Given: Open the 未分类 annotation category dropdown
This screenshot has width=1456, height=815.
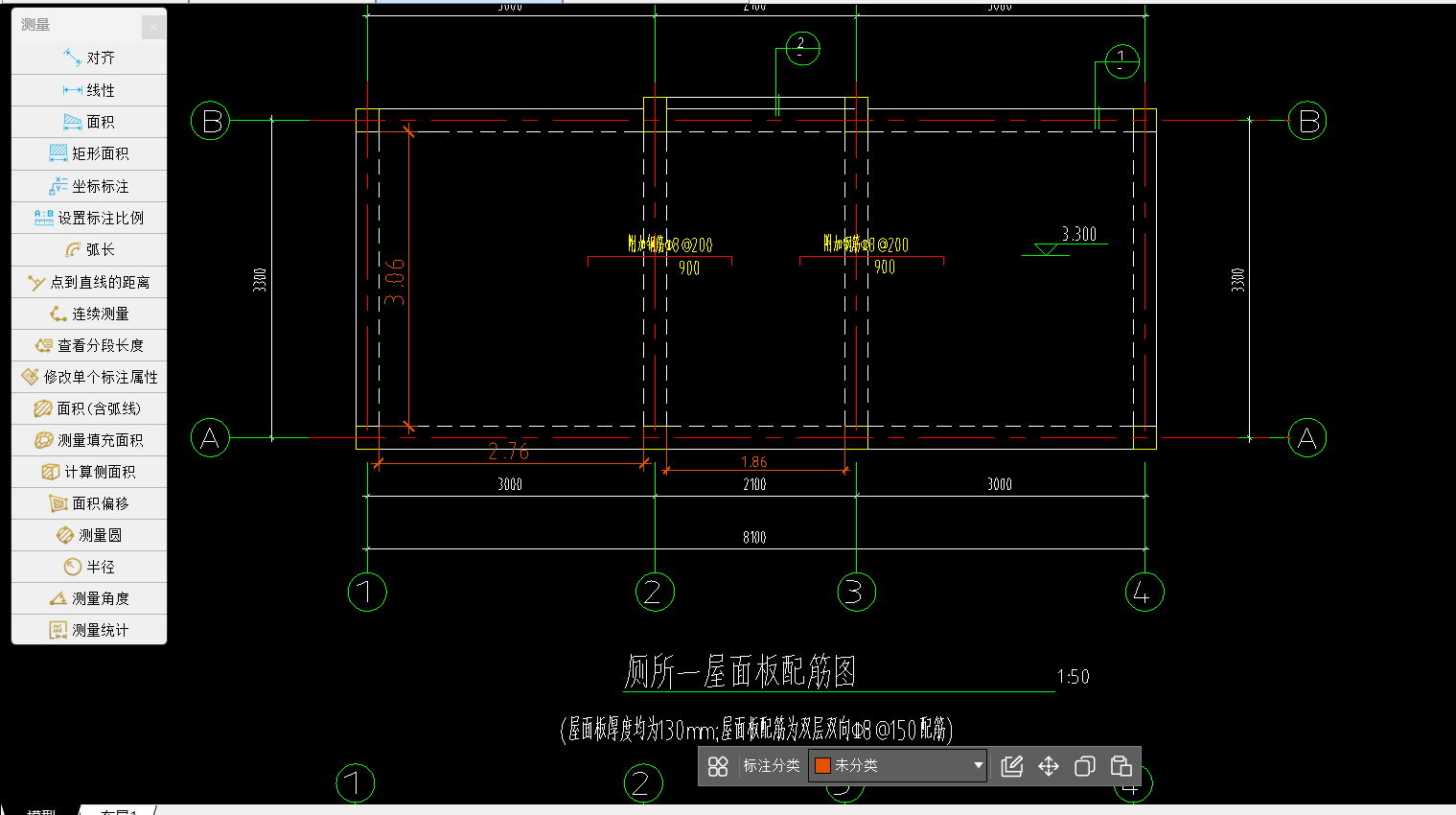Looking at the screenshot, I should coord(896,766).
